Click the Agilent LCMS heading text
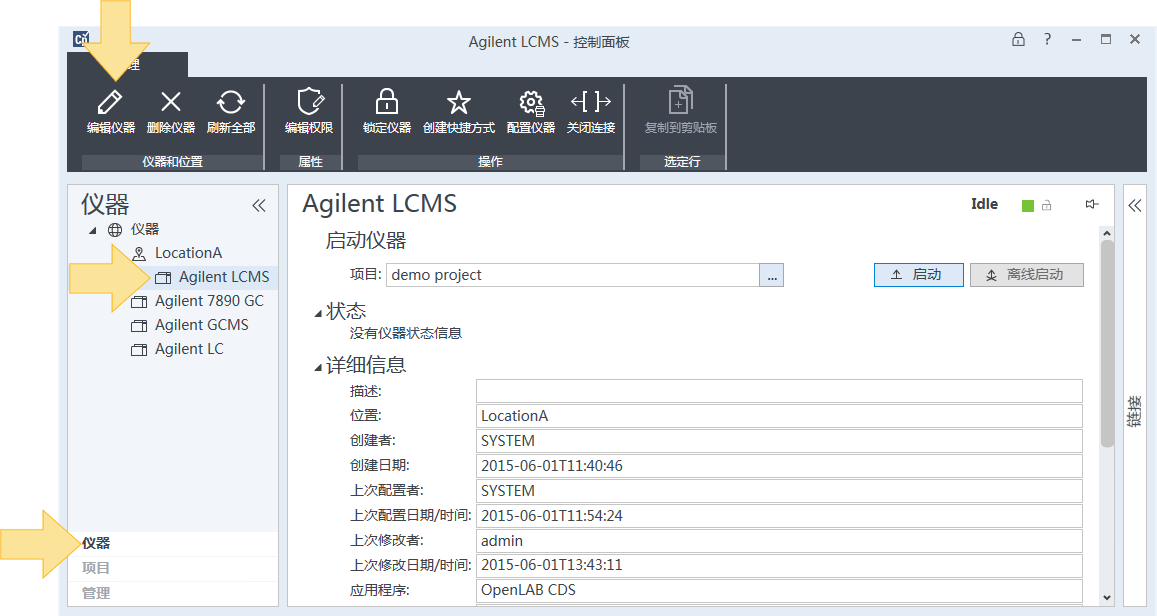Viewport: 1157px width, 616px height. pyautogui.click(x=380, y=204)
